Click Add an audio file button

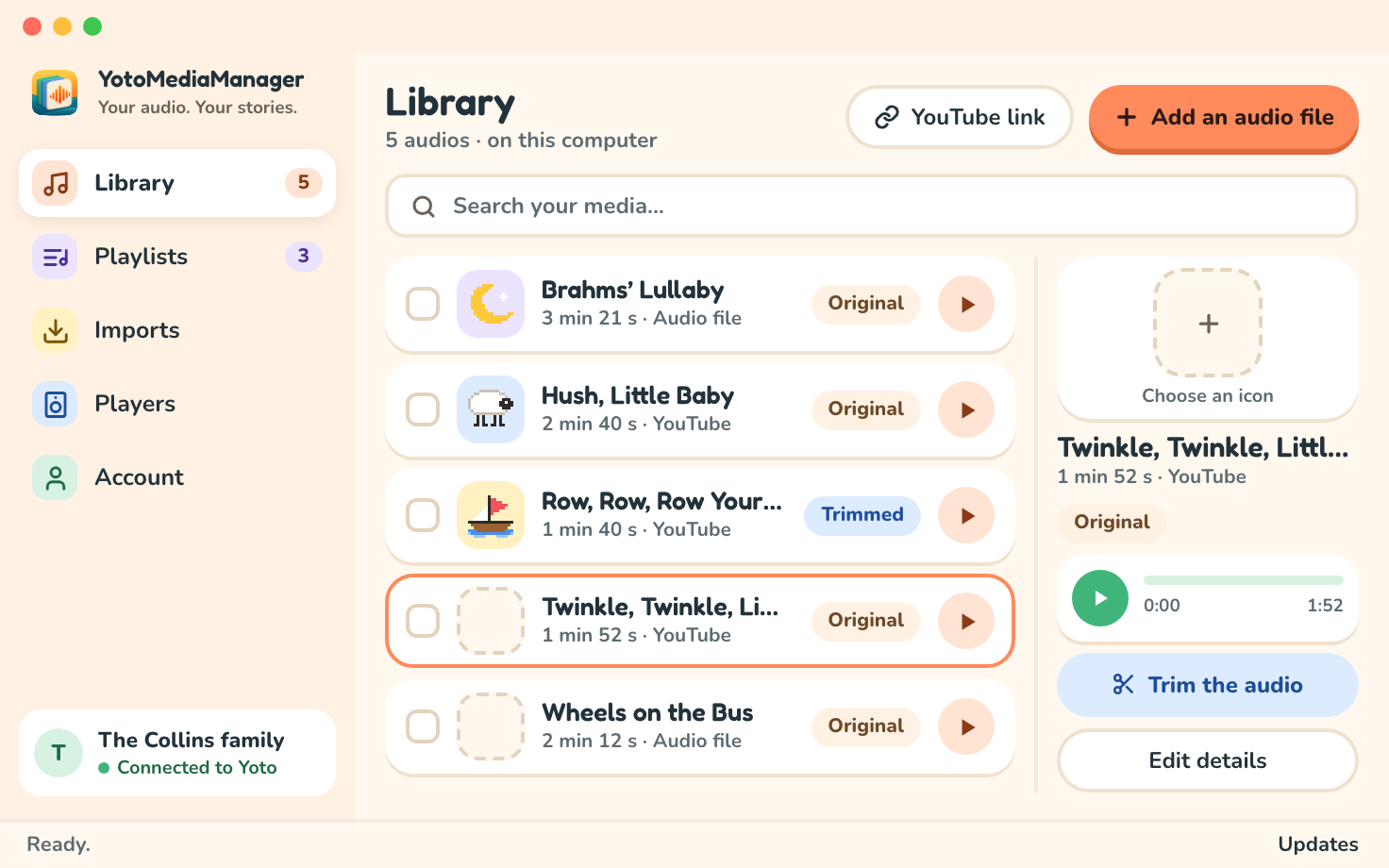1224,118
